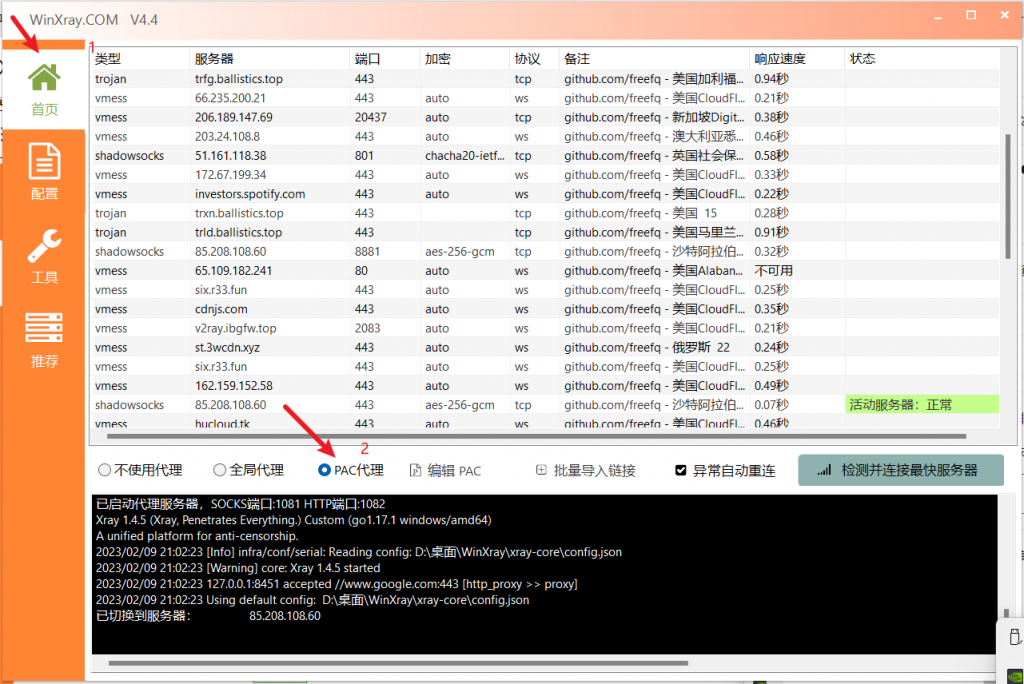
Task: Toggle the 异常自动重连 checkbox
Action: tap(680, 470)
